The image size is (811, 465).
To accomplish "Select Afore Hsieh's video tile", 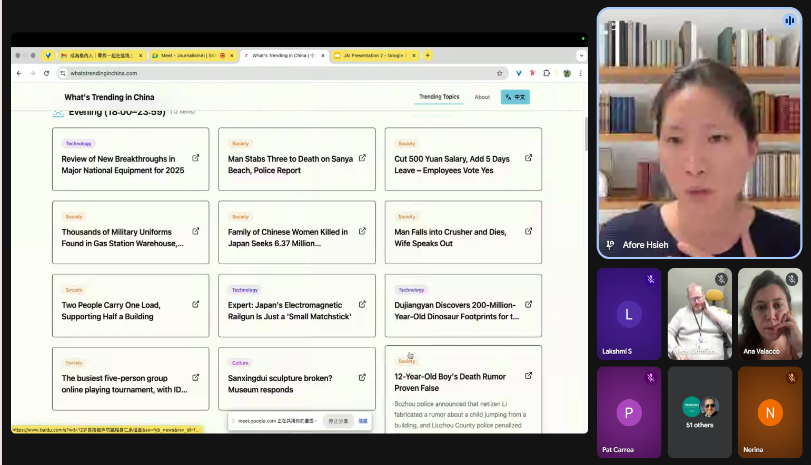I will (699, 133).
